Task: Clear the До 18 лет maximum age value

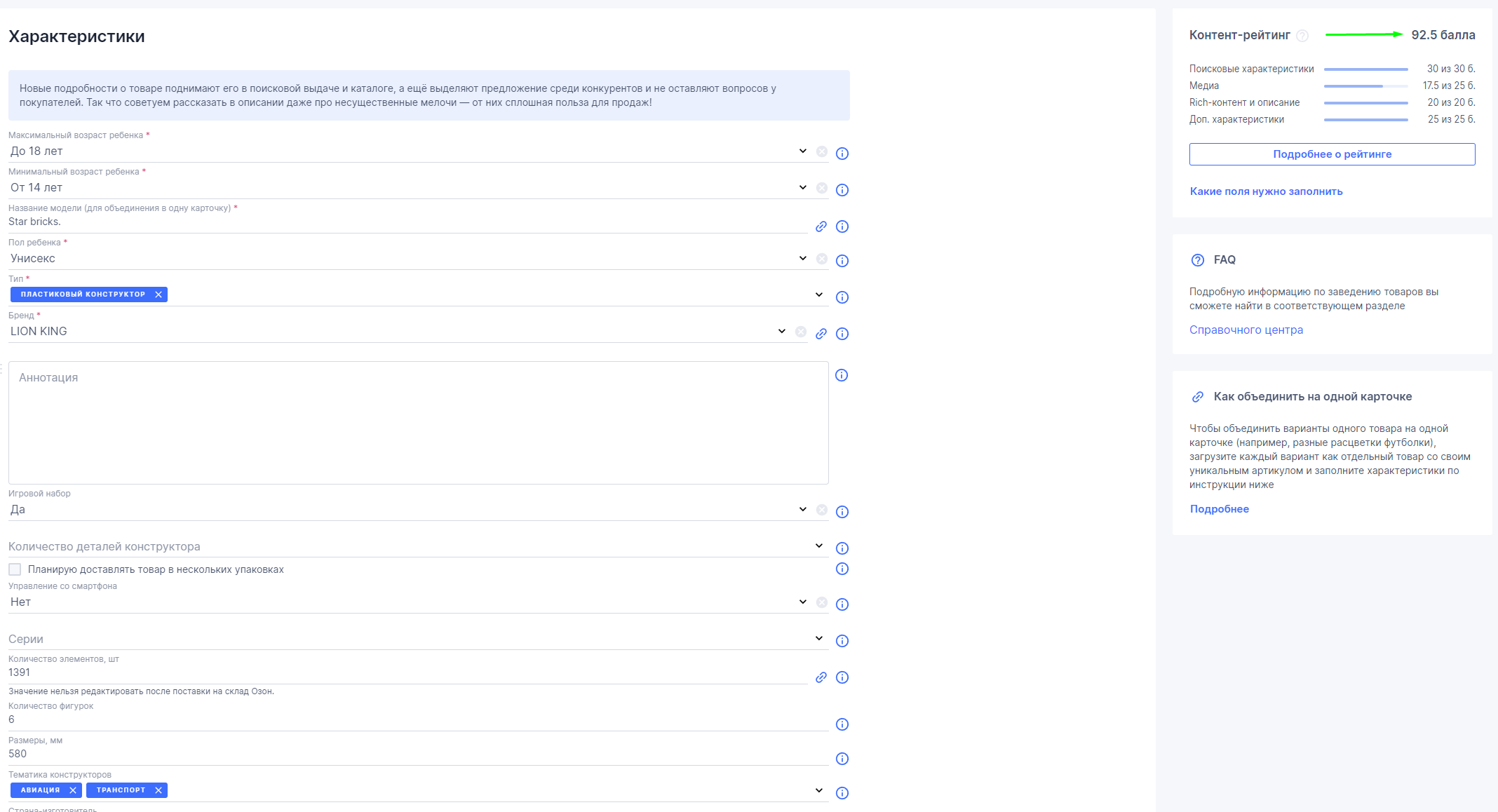Action: point(822,151)
